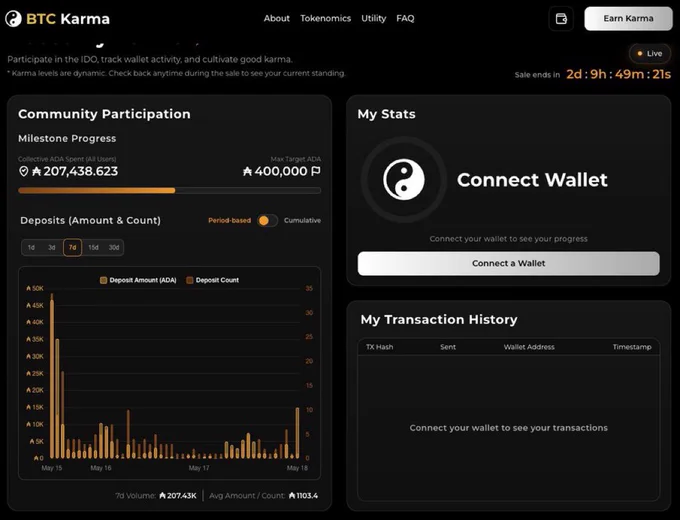
Task: Toggle the Deposit Amount (ADA) legend swatch
Action: [x=103, y=280]
